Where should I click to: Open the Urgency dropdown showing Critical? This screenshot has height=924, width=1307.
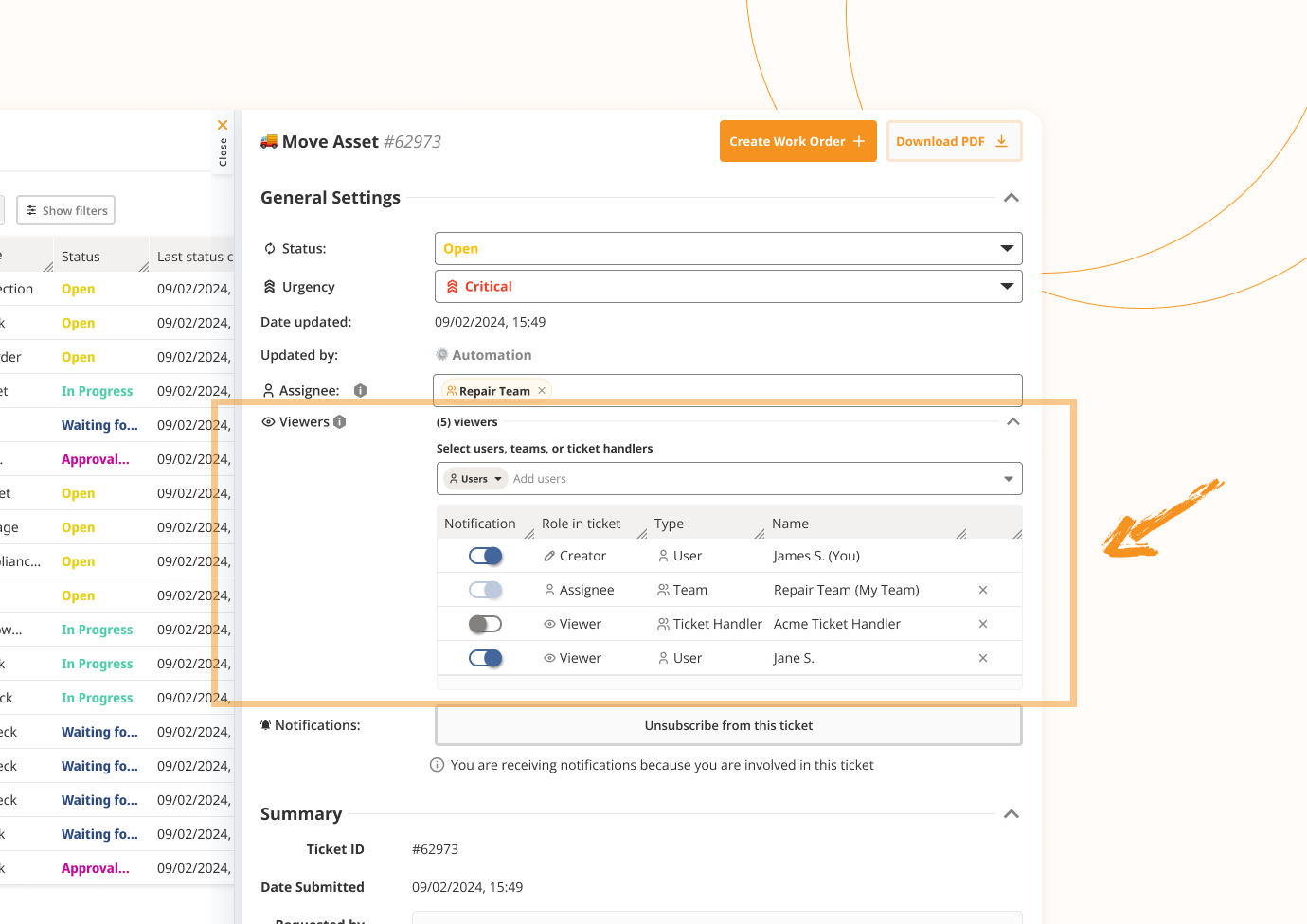(727, 287)
